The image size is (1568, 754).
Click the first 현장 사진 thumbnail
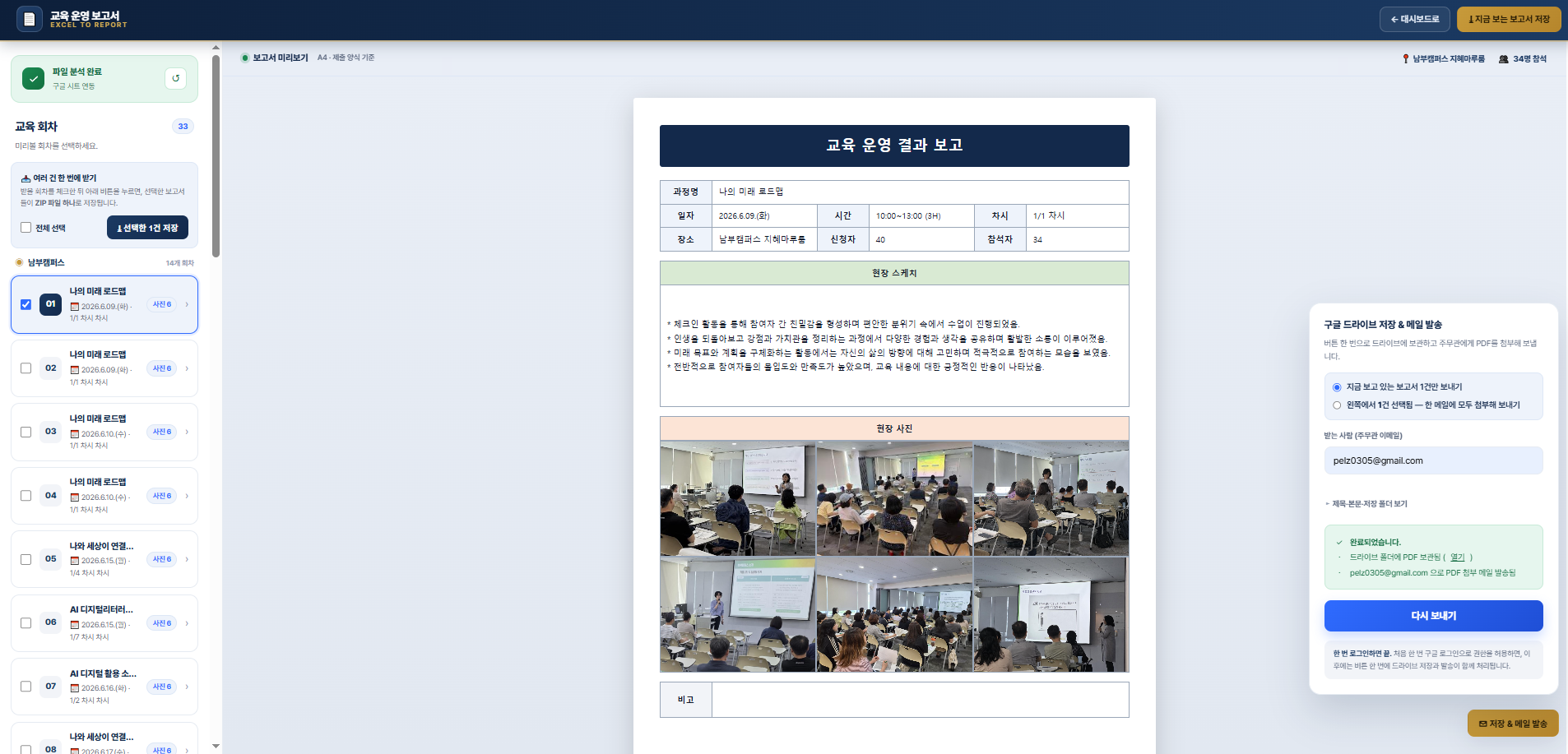point(738,498)
